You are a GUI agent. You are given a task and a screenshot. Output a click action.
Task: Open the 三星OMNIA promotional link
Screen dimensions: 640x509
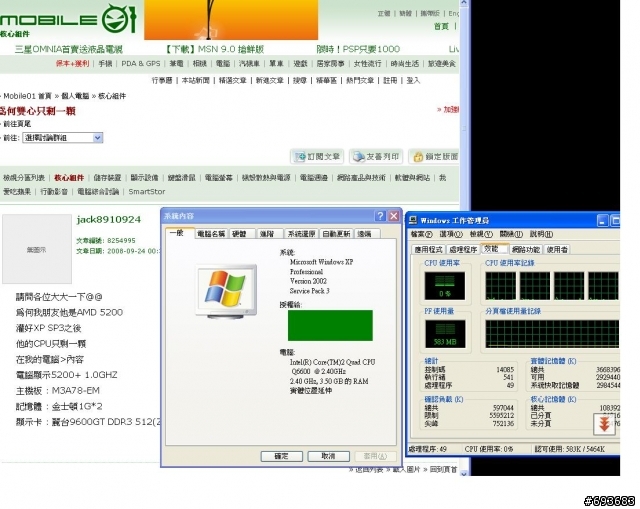[69, 49]
